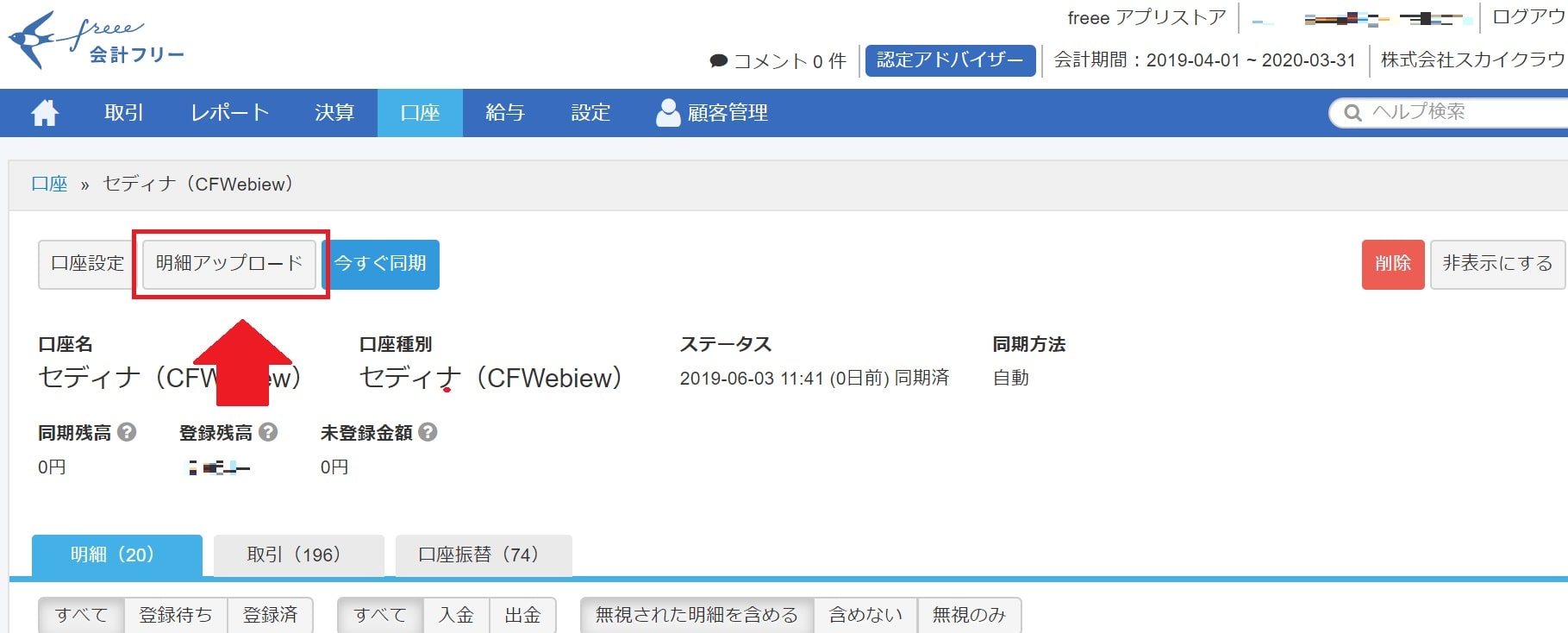Click the 口座設定 button
1568x633 pixels.
point(86,264)
